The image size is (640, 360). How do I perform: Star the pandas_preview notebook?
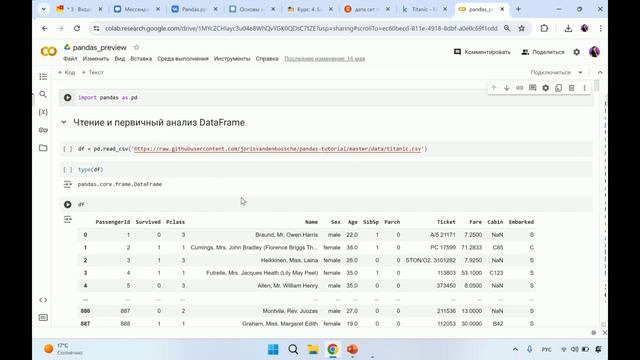click(x=136, y=47)
